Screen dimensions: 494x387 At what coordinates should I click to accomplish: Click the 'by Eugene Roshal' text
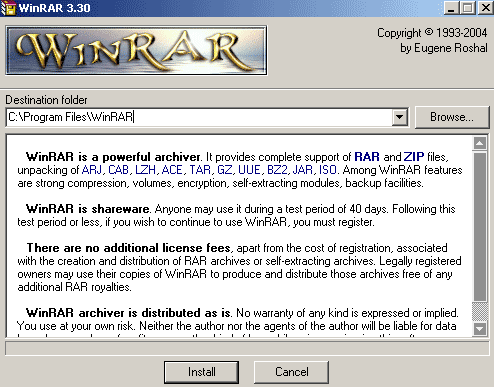(x=444, y=48)
